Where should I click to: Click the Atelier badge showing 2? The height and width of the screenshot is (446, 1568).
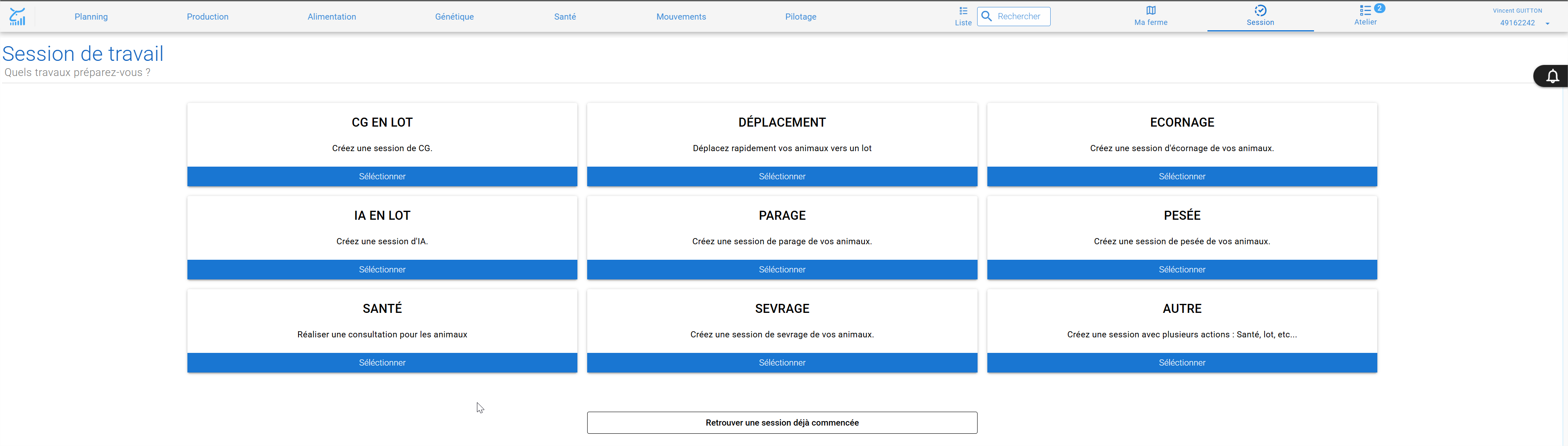(1379, 8)
